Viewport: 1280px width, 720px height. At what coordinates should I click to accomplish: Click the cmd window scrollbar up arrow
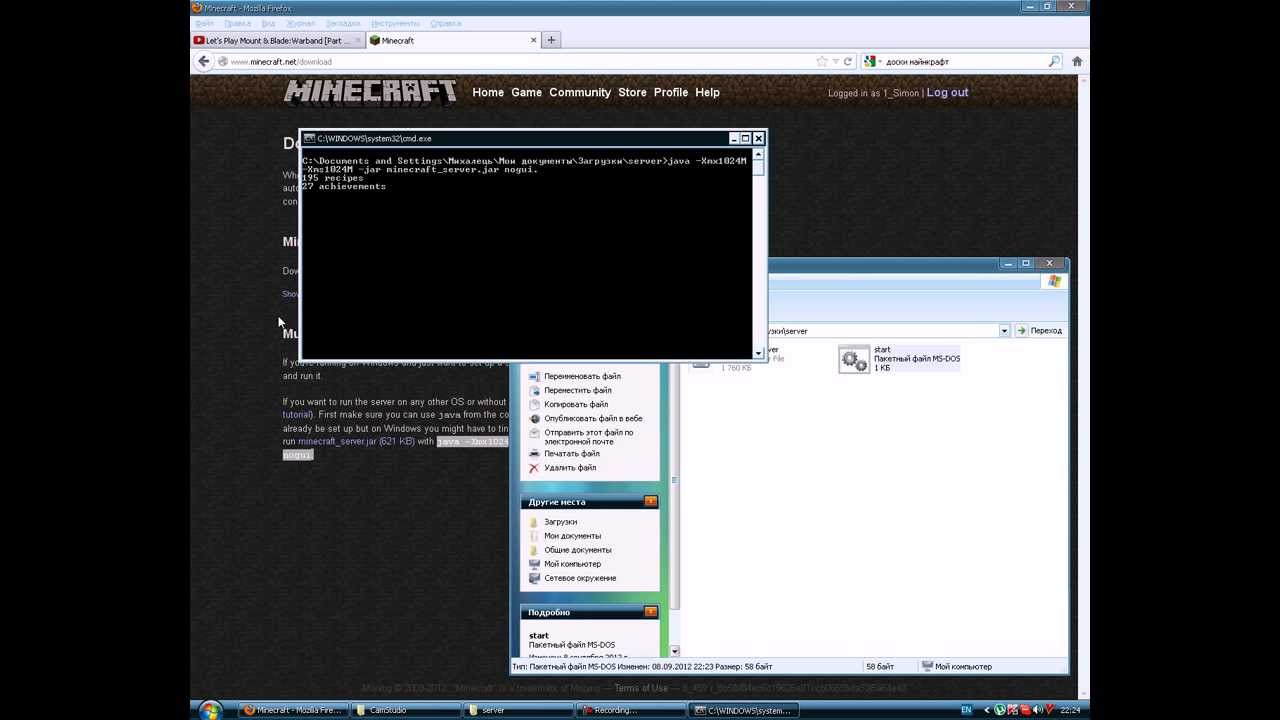tap(758, 155)
